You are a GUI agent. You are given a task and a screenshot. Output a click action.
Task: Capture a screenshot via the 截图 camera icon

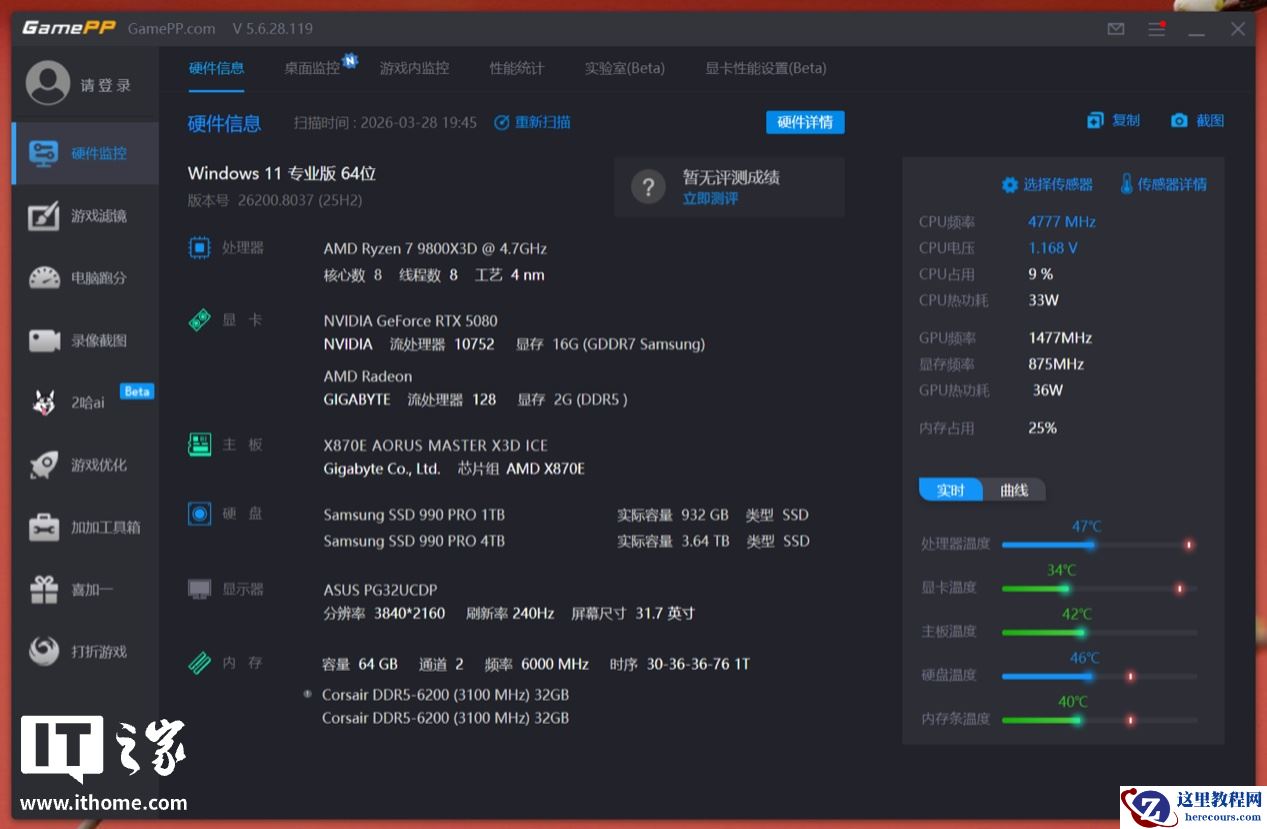[x=1196, y=120]
